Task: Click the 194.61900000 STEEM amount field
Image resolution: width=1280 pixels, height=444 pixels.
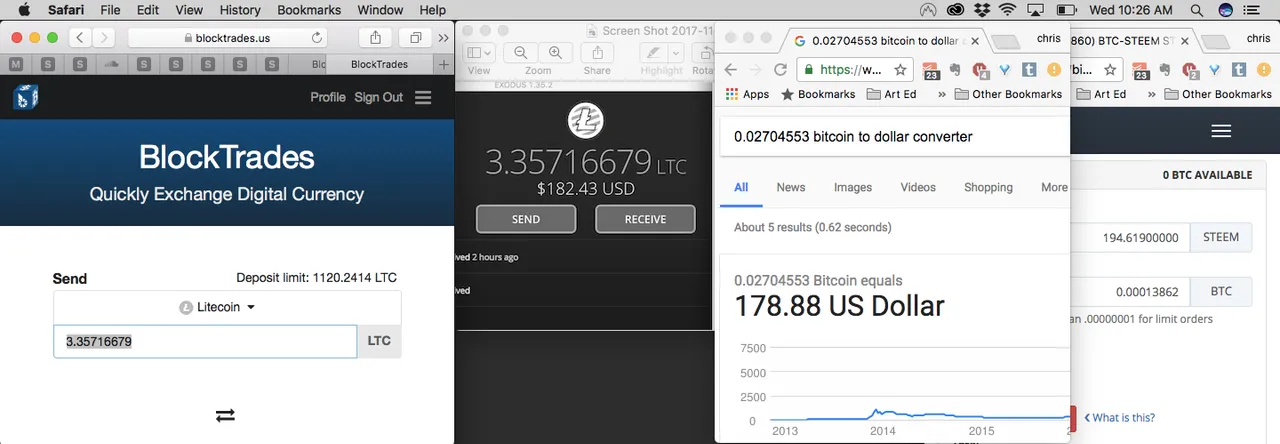Action: 1130,238
